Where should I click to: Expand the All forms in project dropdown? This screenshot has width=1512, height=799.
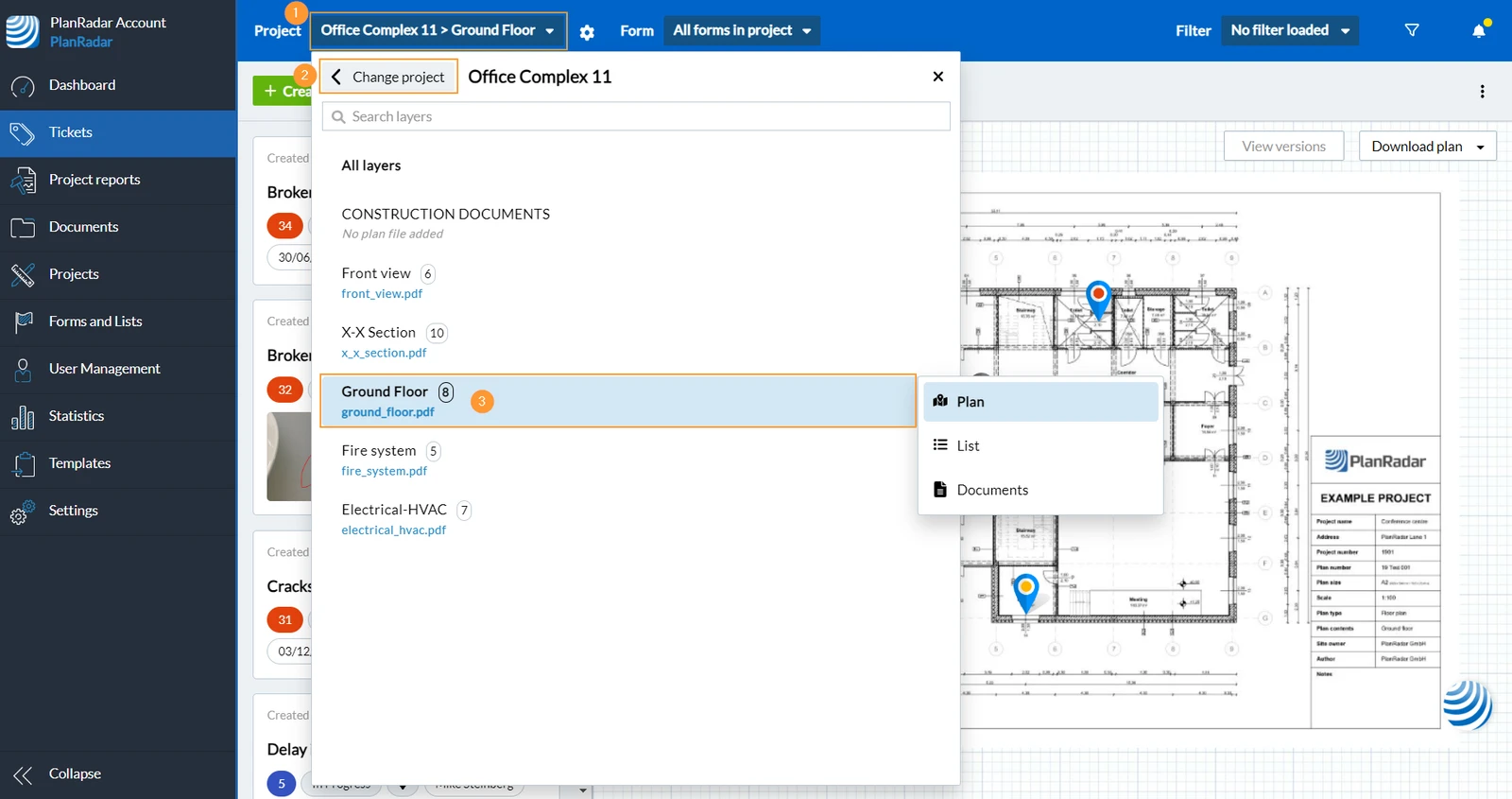742,30
